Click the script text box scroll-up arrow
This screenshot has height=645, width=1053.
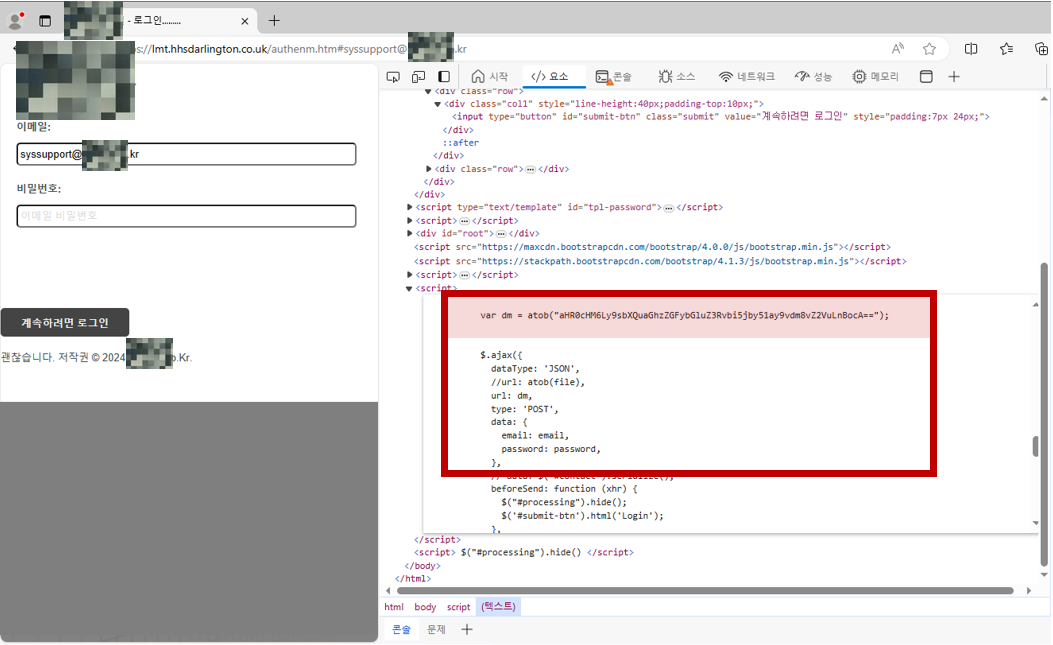(1036, 305)
